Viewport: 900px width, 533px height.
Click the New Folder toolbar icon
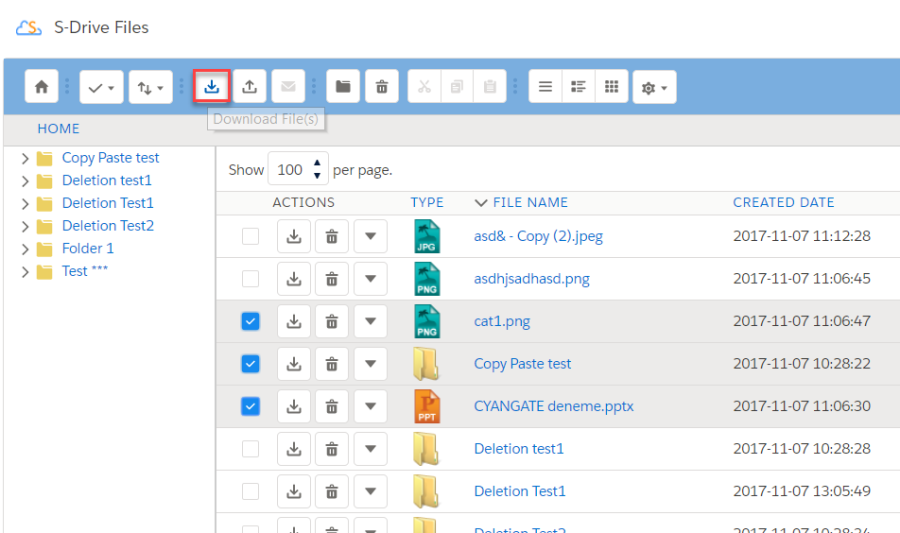tap(343, 87)
